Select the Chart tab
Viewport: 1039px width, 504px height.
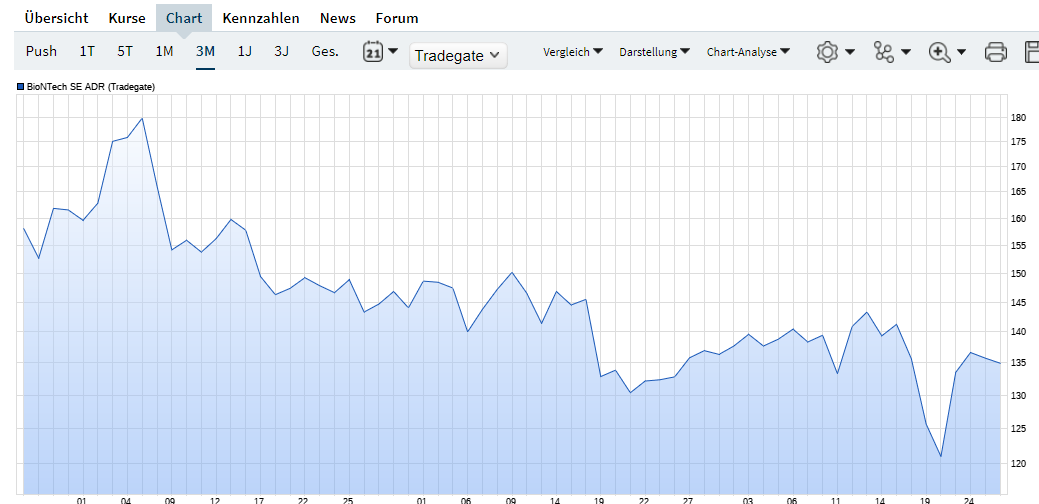pos(184,18)
